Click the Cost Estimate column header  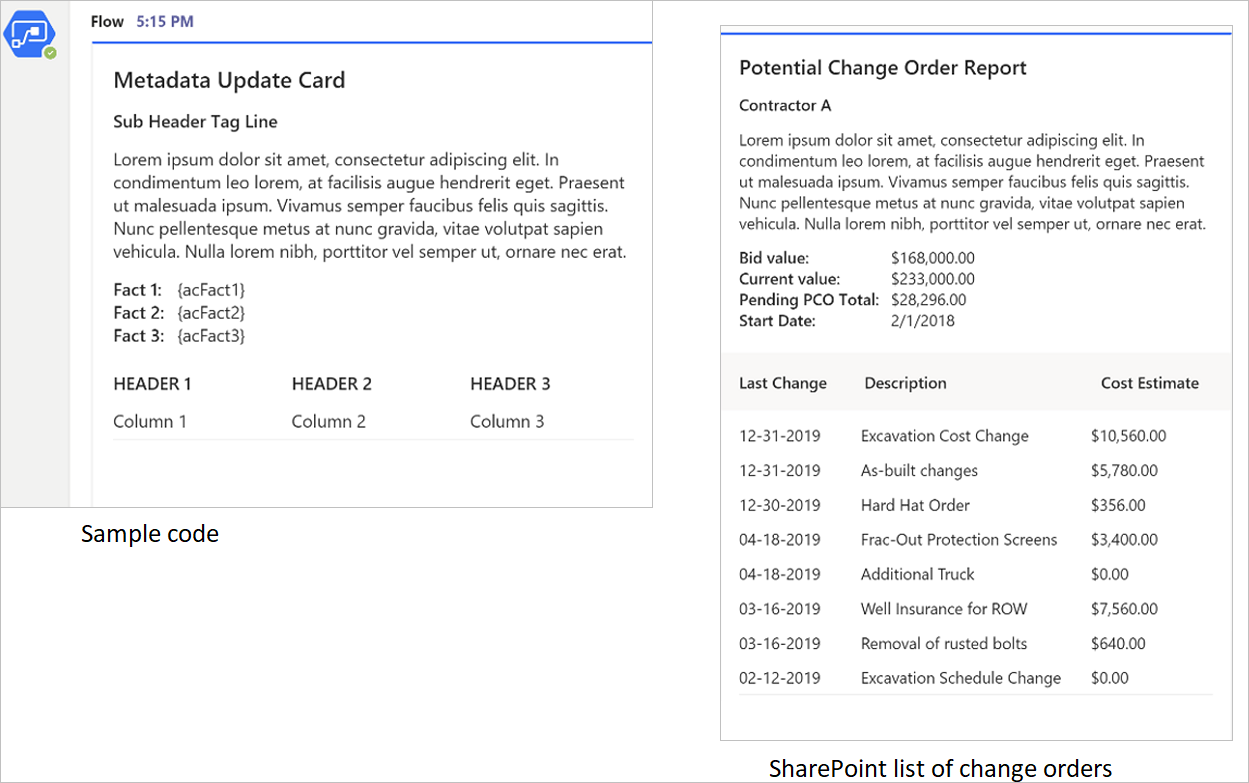1150,383
